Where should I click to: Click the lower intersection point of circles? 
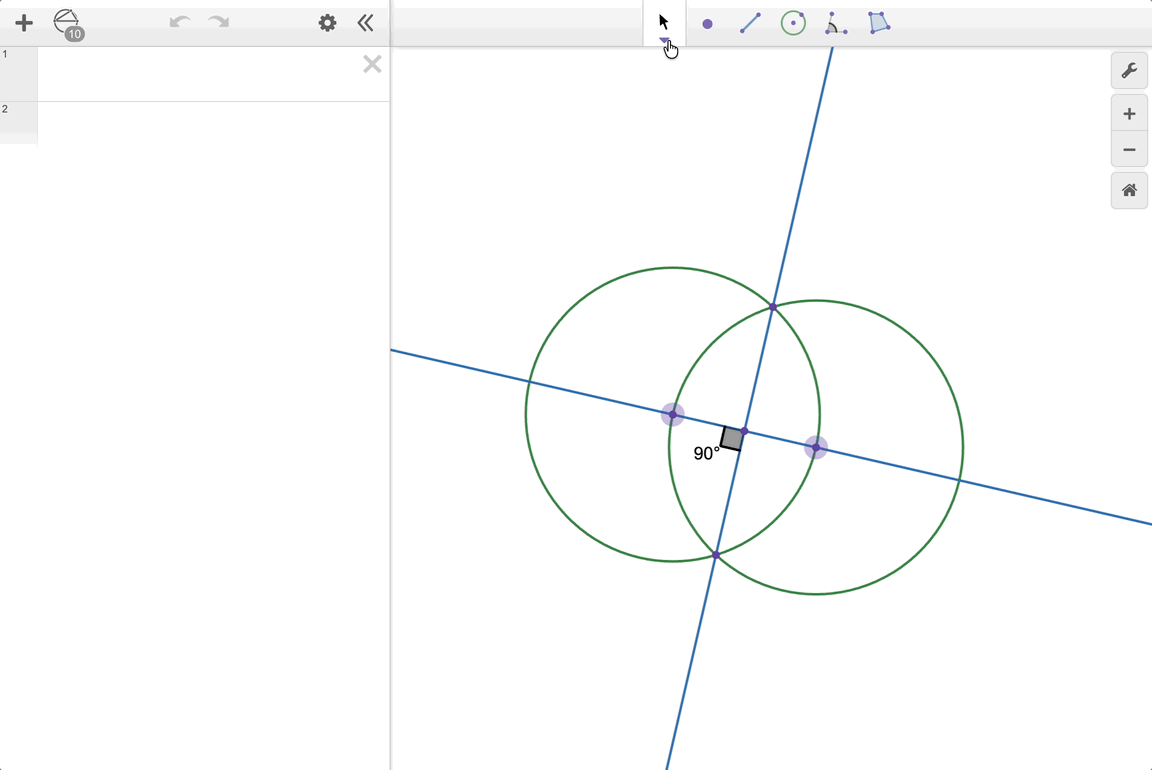coord(716,555)
